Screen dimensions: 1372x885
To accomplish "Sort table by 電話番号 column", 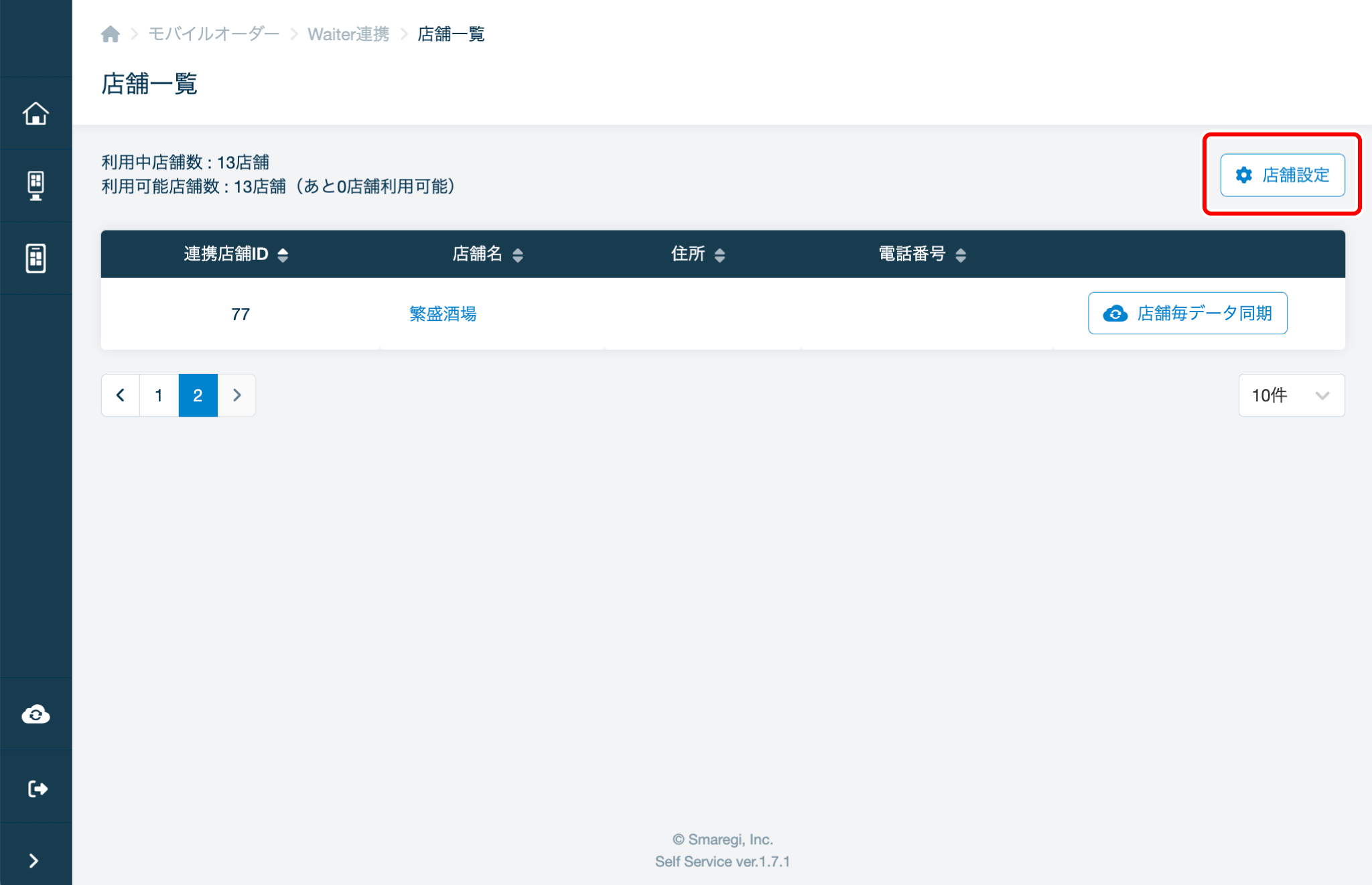I will click(921, 254).
